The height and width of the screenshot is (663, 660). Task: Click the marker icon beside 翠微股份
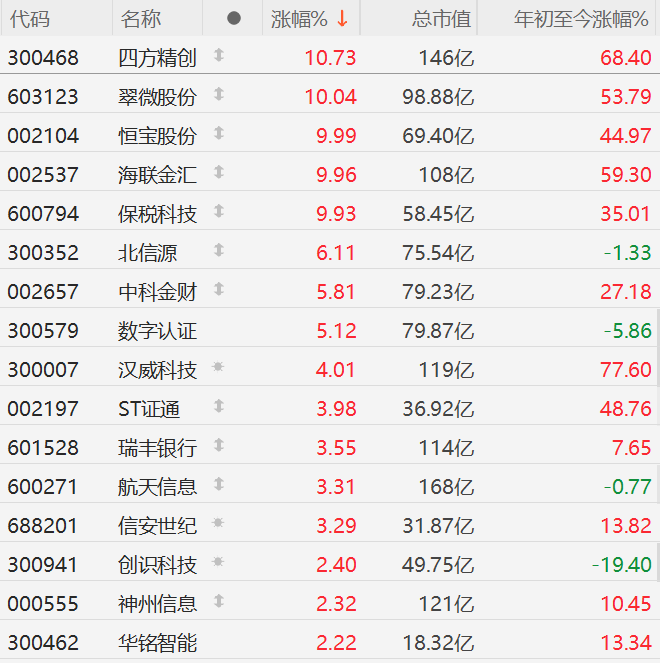[219, 94]
